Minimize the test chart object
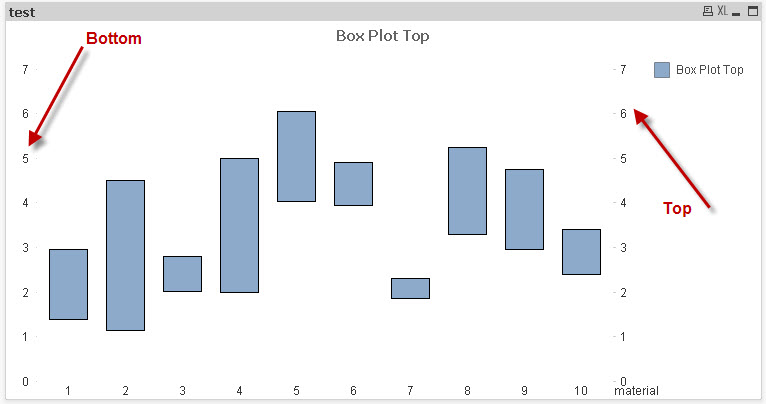The height and width of the screenshot is (404, 766). click(737, 12)
